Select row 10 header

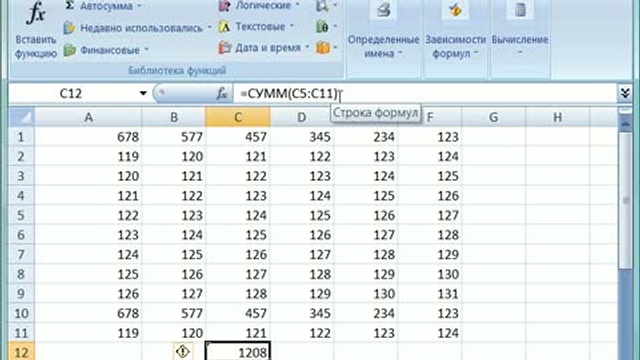(x=22, y=313)
